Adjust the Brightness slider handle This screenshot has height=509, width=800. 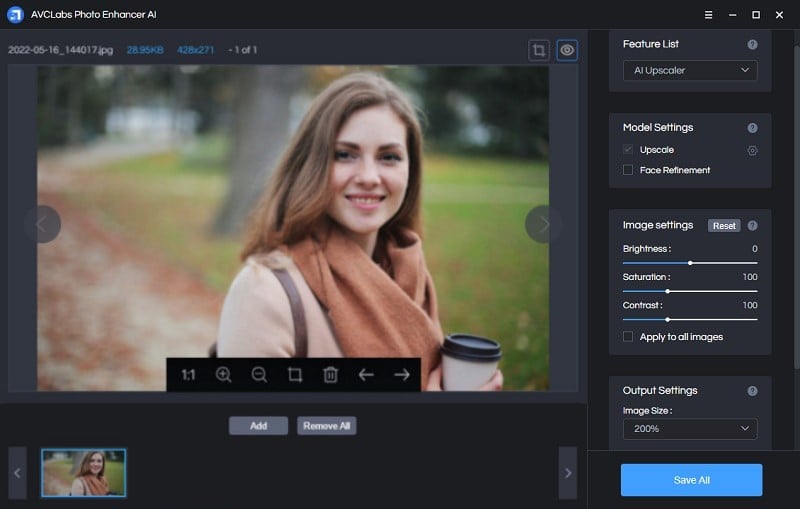[x=690, y=263]
